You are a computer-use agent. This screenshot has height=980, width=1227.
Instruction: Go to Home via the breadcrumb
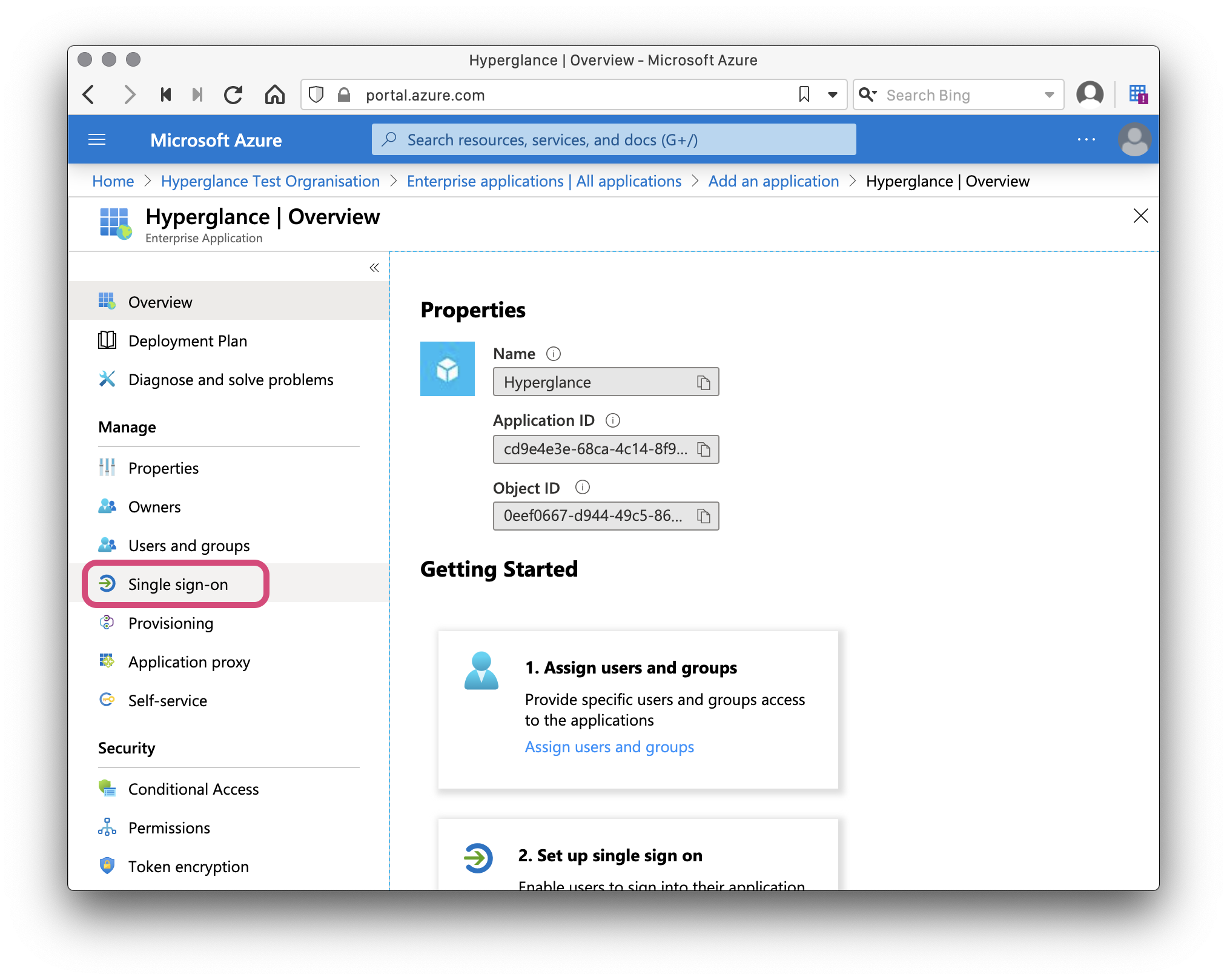(113, 180)
